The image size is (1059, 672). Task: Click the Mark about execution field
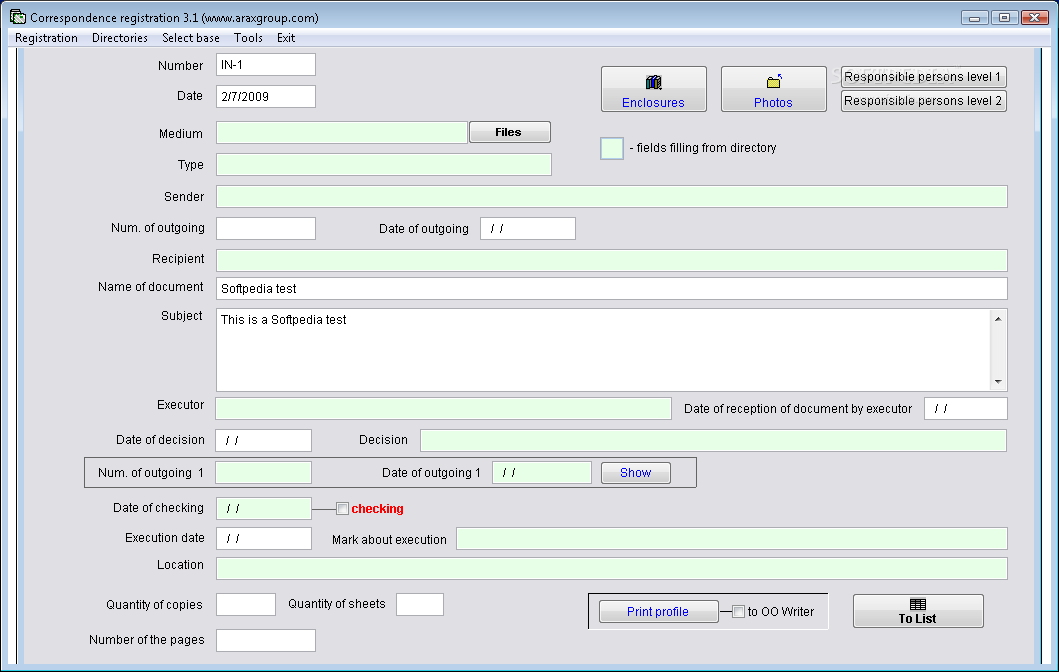pyautogui.click(x=732, y=538)
